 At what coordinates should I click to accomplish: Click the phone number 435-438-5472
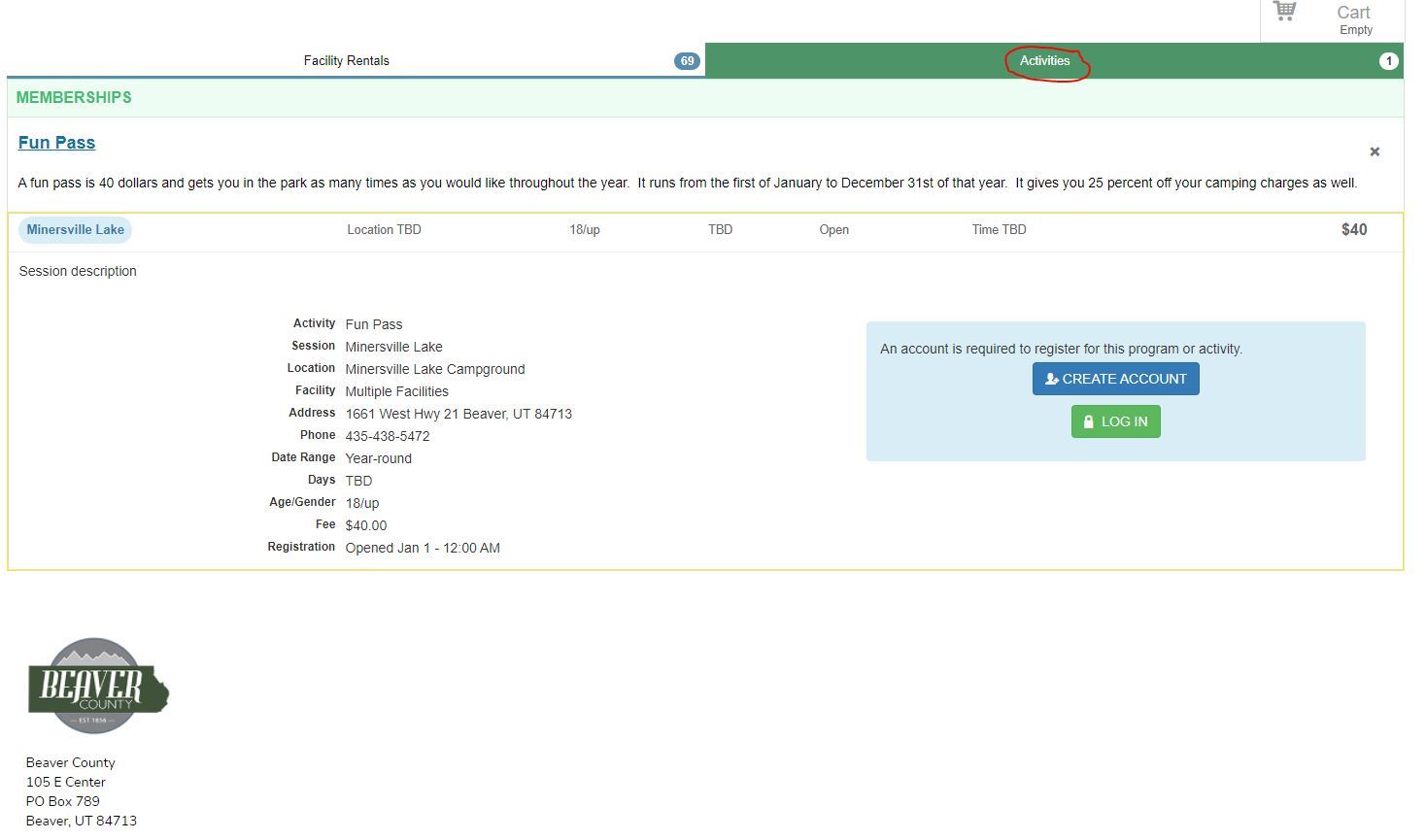click(387, 436)
